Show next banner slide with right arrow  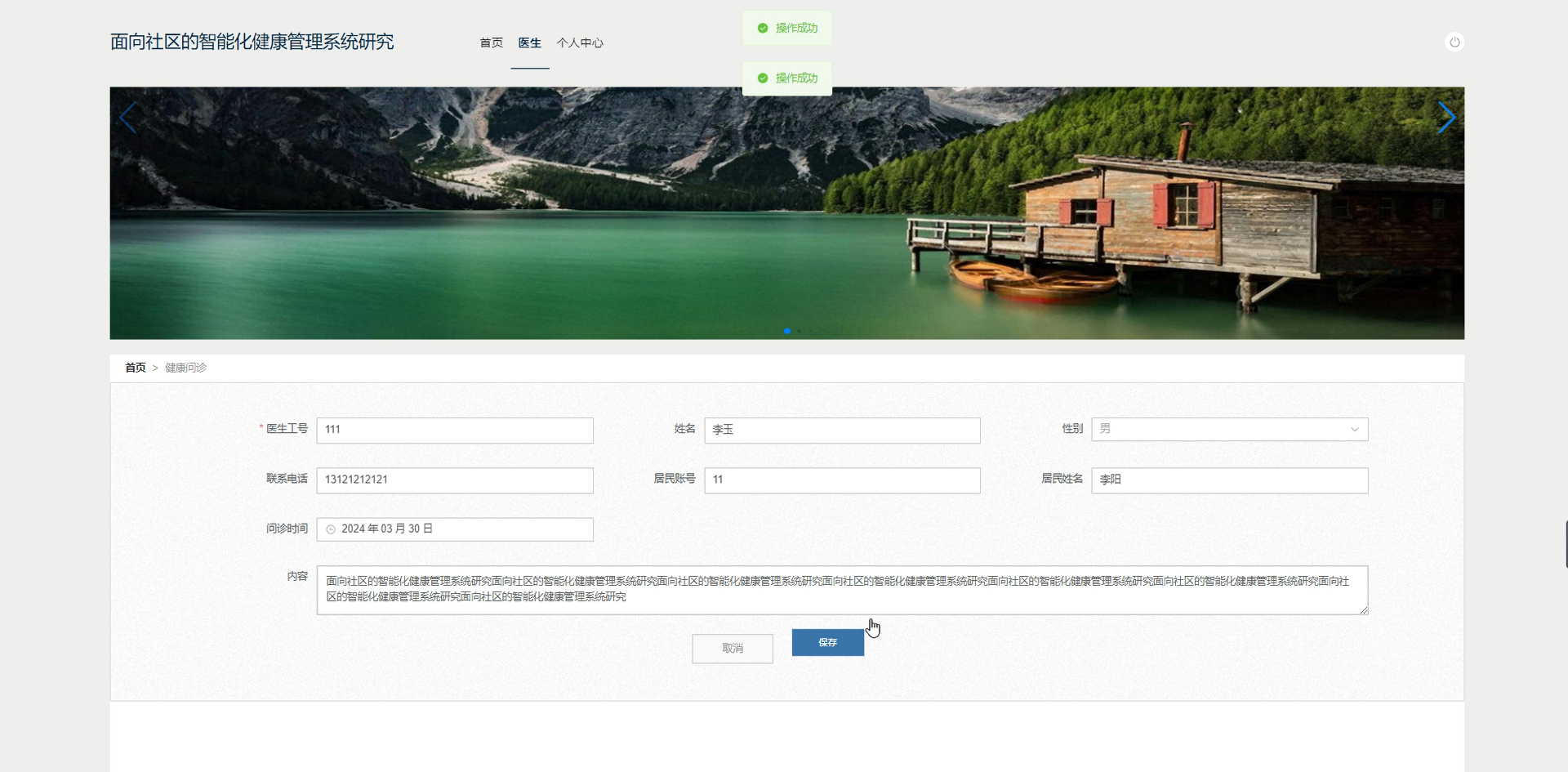[x=1445, y=118]
